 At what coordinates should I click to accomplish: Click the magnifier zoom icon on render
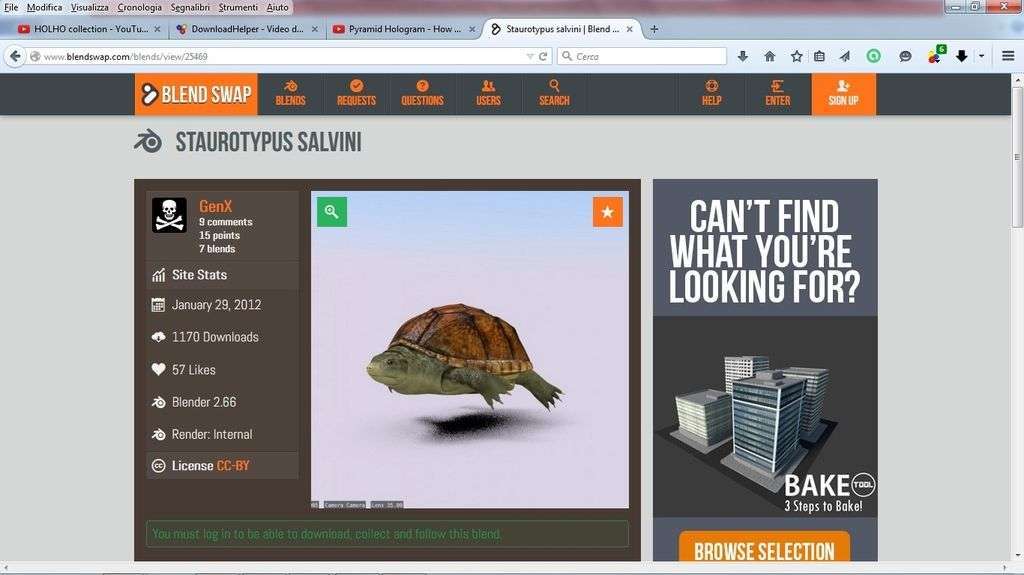click(332, 212)
